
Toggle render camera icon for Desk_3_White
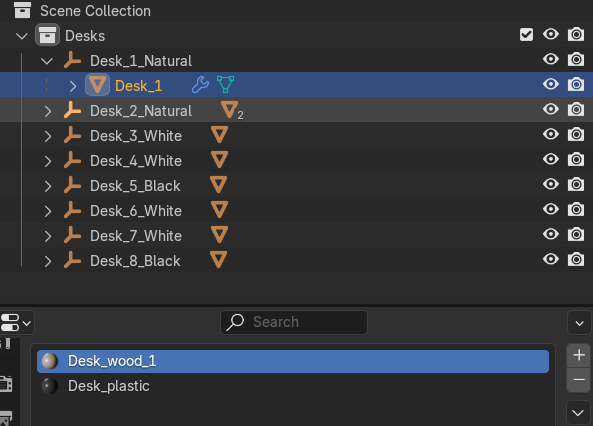pyautogui.click(x=576, y=134)
